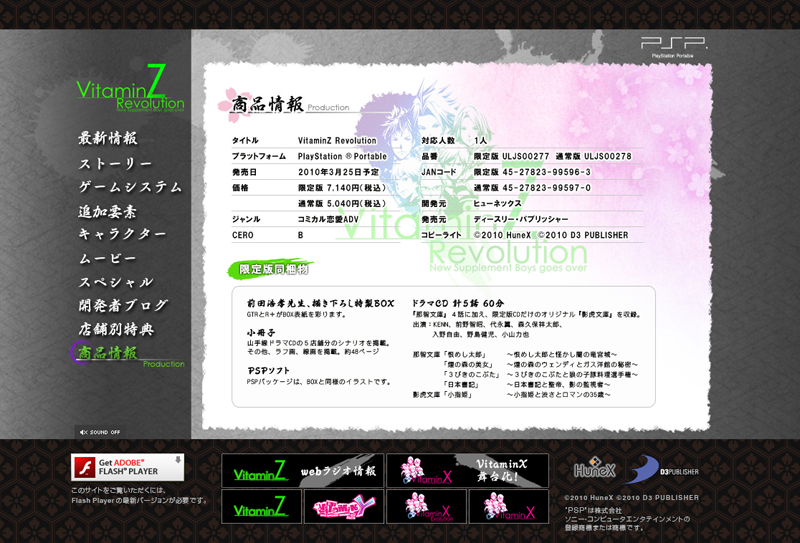Screen dimensions: 800x543
Task: Toggle the SOUND OFF button
Action: click(99, 432)
